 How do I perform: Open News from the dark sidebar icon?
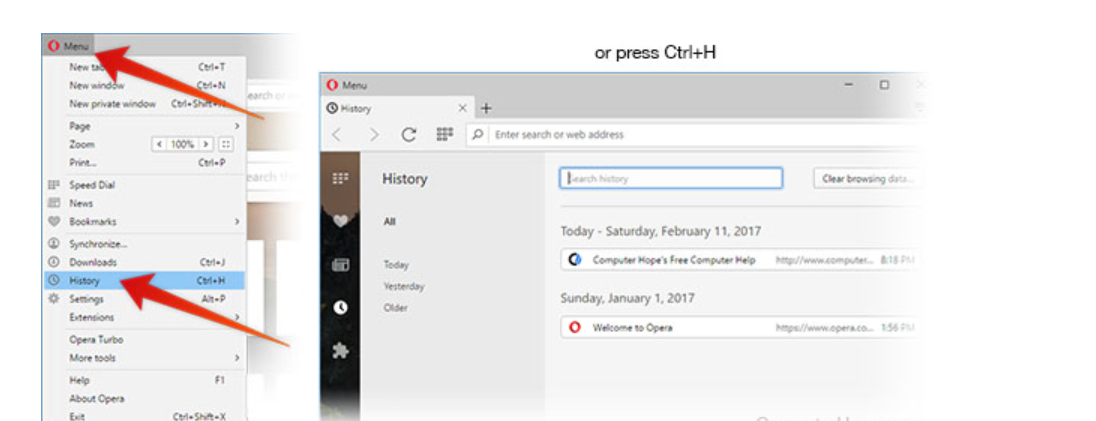click(x=340, y=265)
